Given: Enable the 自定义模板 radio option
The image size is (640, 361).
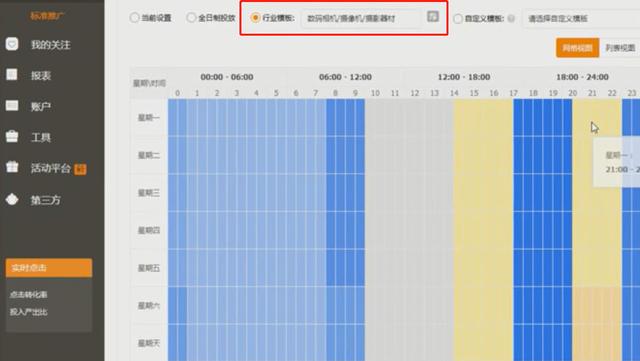Looking at the screenshot, I should point(458,18).
